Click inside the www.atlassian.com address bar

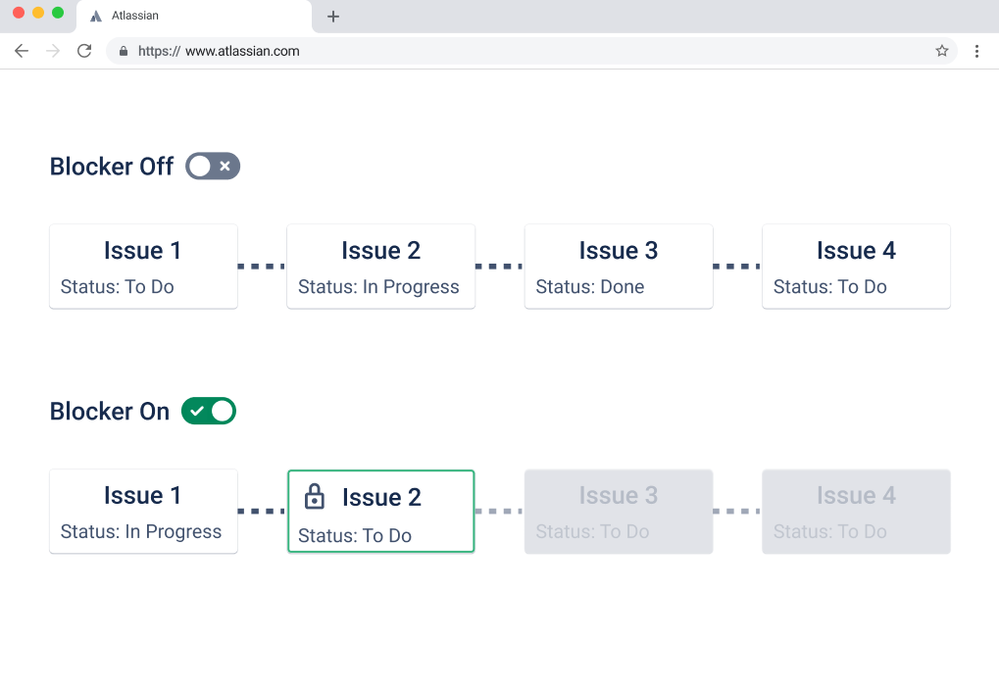(250, 51)
